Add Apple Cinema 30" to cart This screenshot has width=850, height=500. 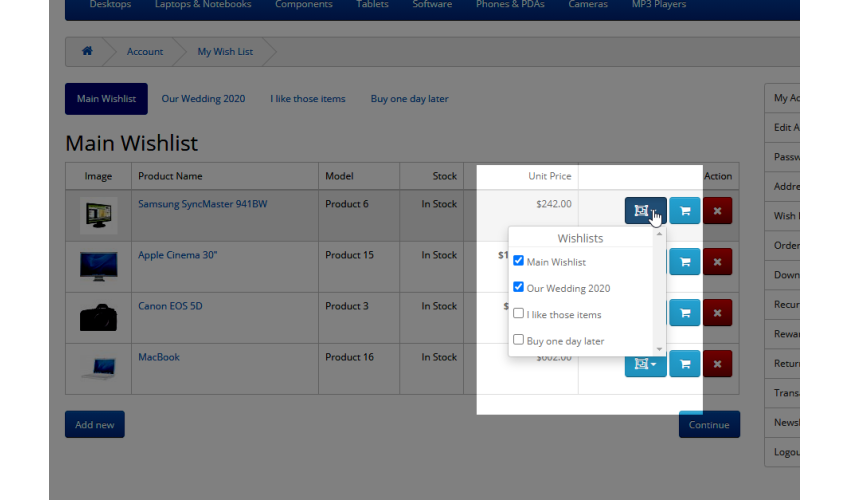[x=685, y=261]
